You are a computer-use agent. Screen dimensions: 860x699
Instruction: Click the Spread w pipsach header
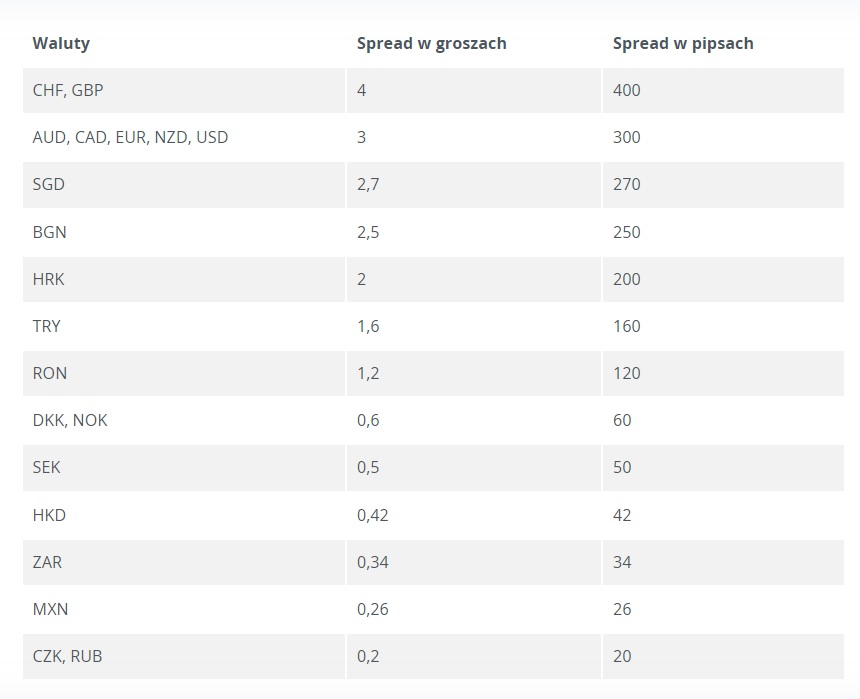tap(683, 43)
